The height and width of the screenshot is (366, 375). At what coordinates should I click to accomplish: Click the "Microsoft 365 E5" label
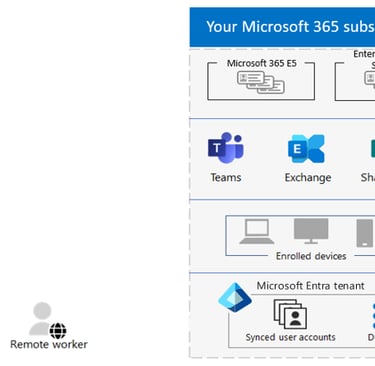262,63
